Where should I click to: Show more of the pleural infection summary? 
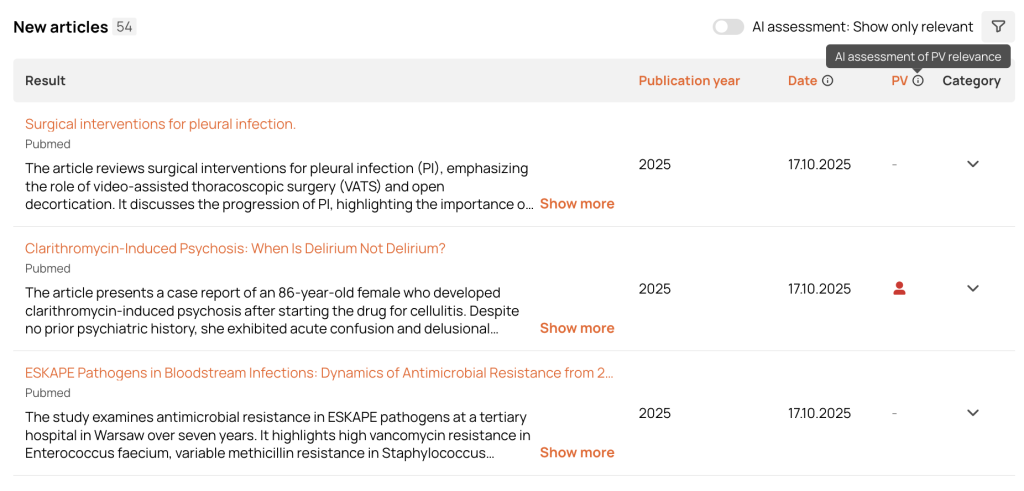click(577, 204)
